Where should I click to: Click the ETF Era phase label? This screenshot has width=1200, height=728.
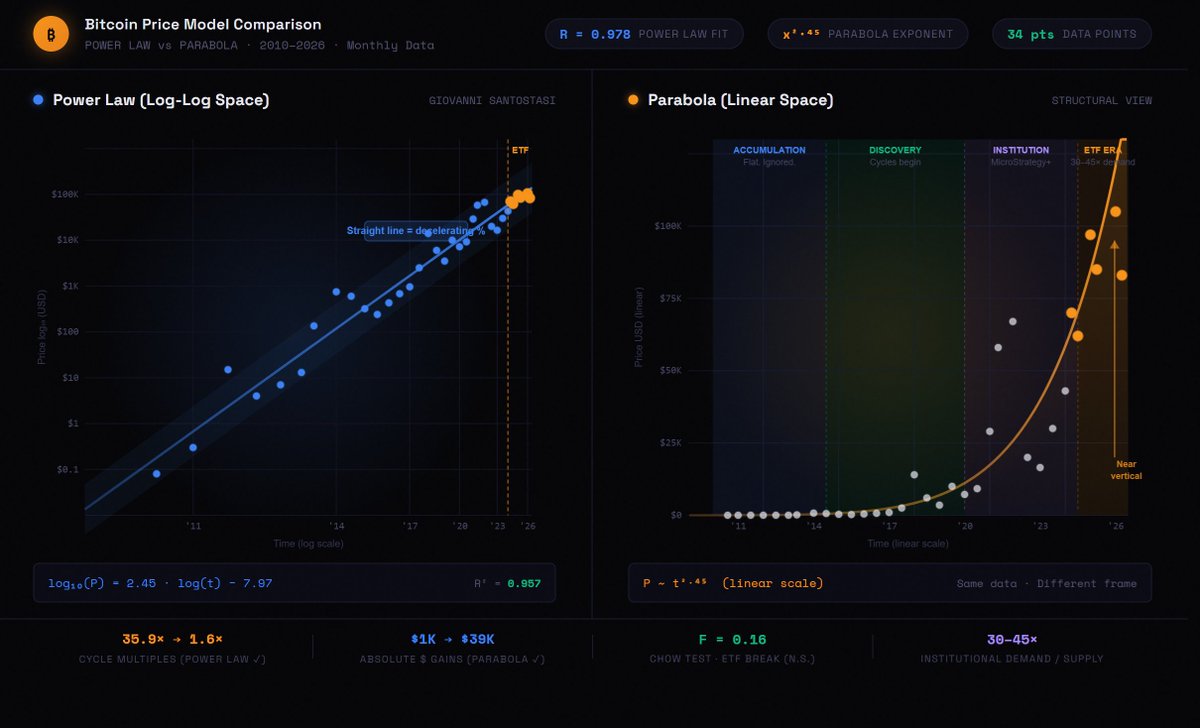point(1102,150)
